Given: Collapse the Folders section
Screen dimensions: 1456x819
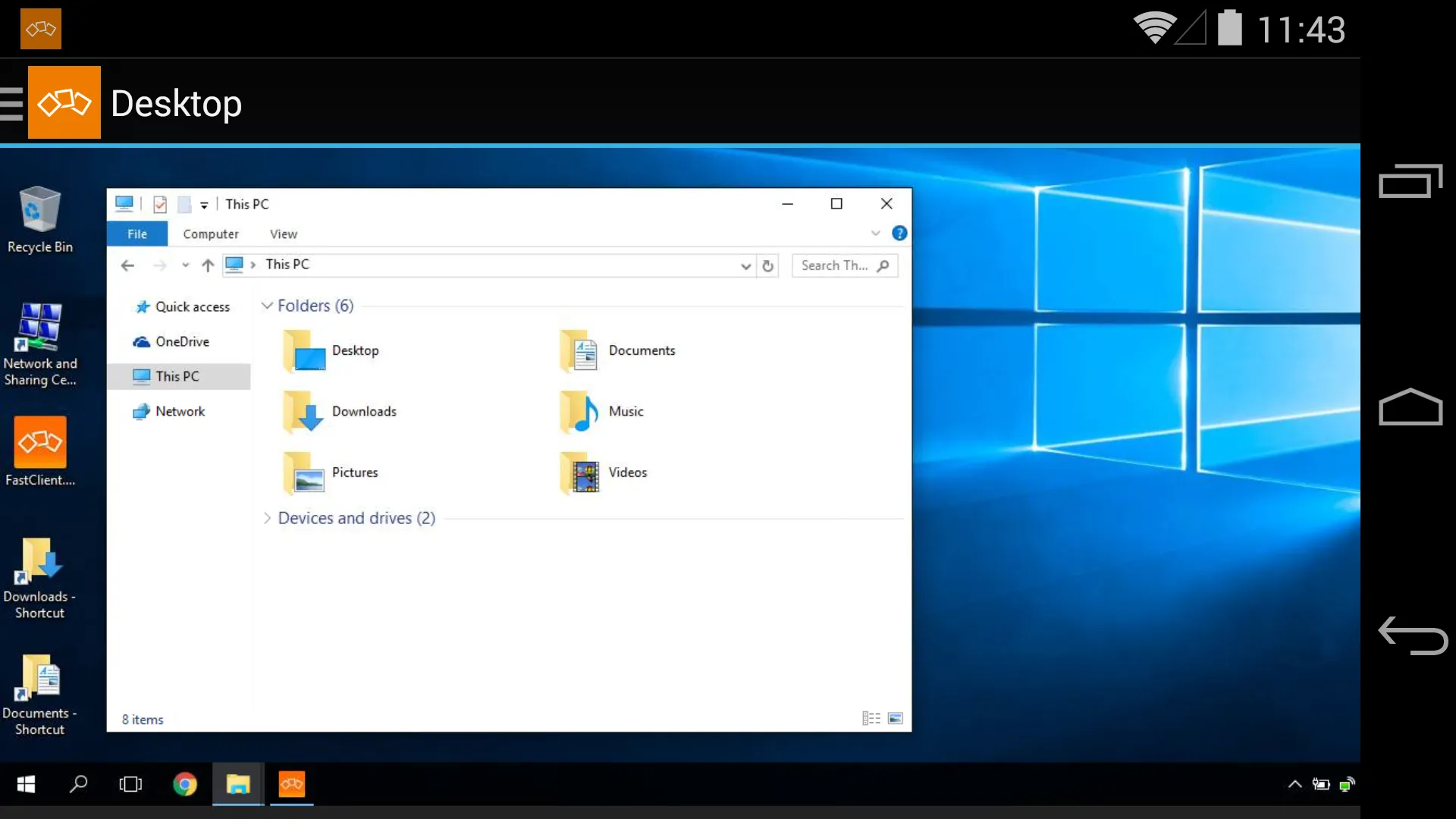Looking at the screenshot, I should pos(267,305).
